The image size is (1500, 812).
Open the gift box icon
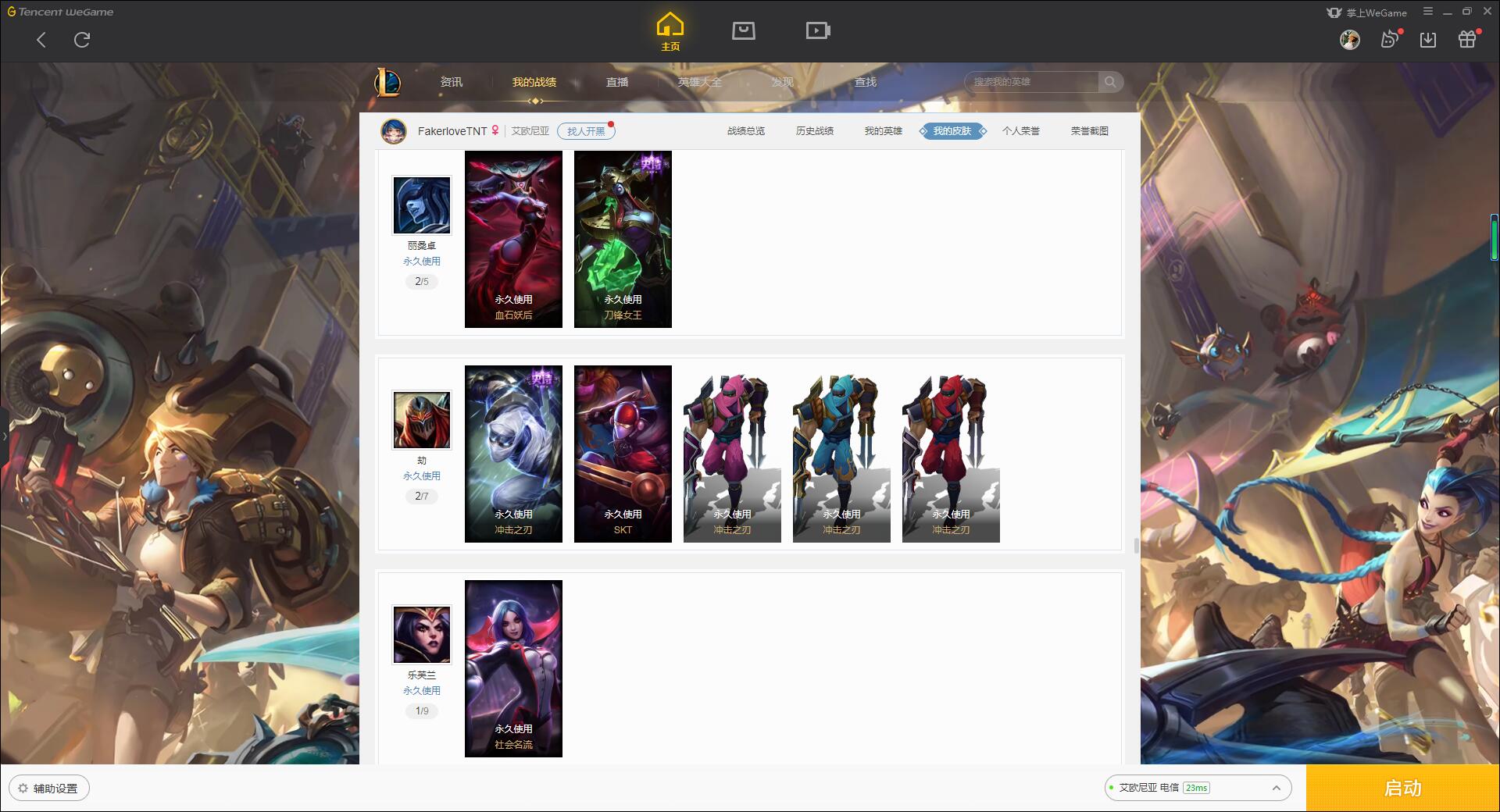(1468, 39)
